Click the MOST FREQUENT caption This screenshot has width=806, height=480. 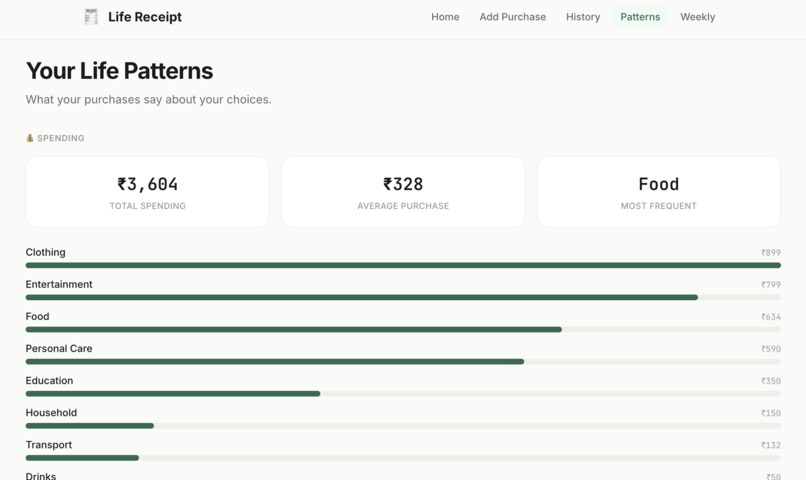click(658, 206)
